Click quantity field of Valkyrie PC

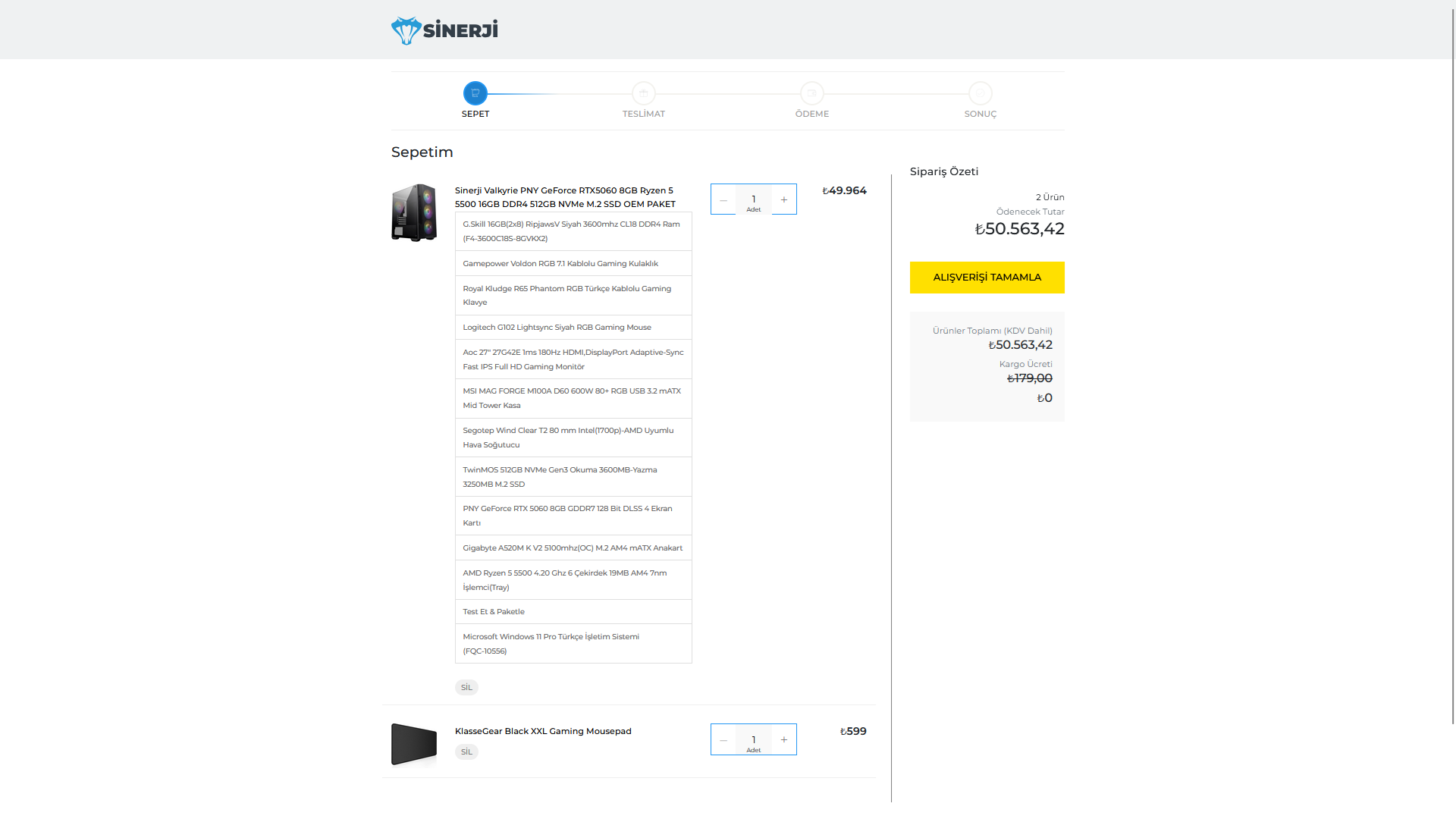click(753, 199)
